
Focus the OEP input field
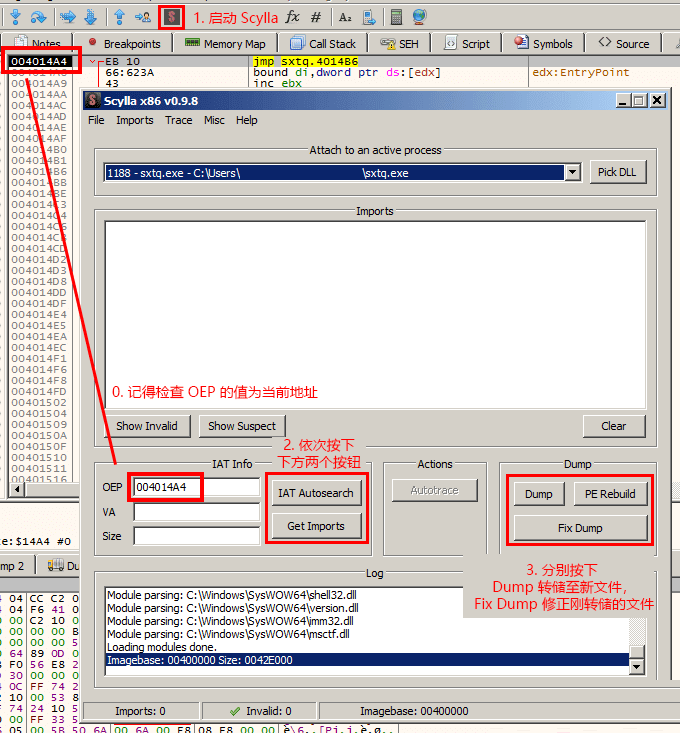(196, 487)
